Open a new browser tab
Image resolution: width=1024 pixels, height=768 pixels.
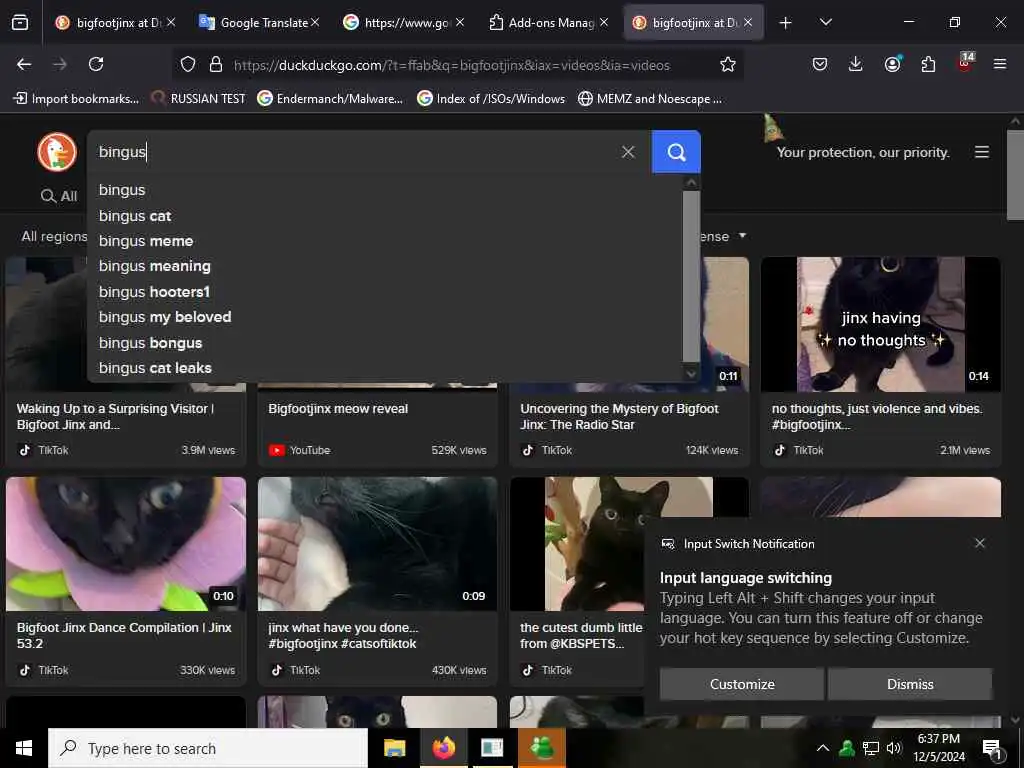pos(786,23)
